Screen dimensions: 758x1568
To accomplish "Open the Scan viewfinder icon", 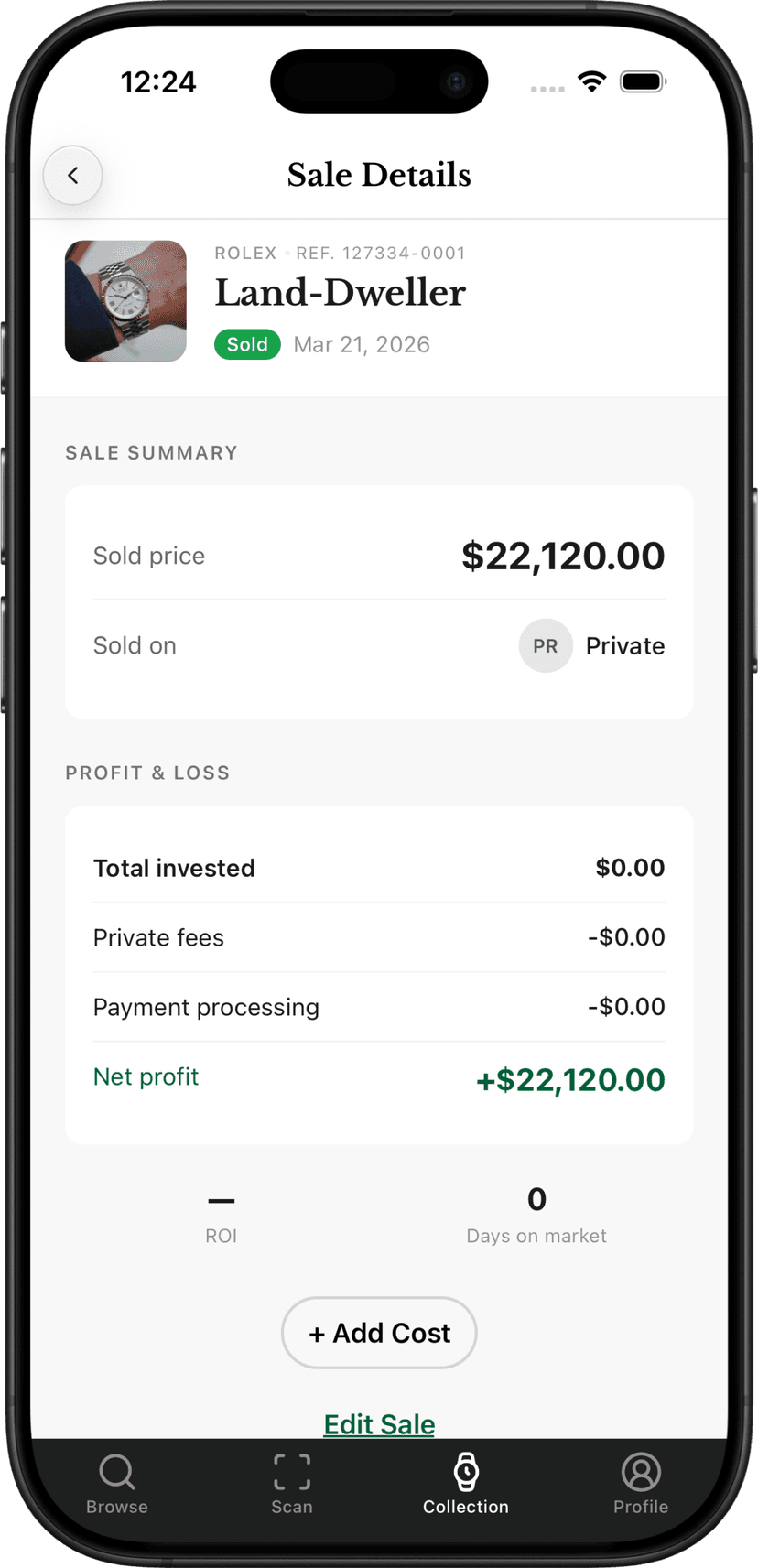I will click(x=292, y=1472).
